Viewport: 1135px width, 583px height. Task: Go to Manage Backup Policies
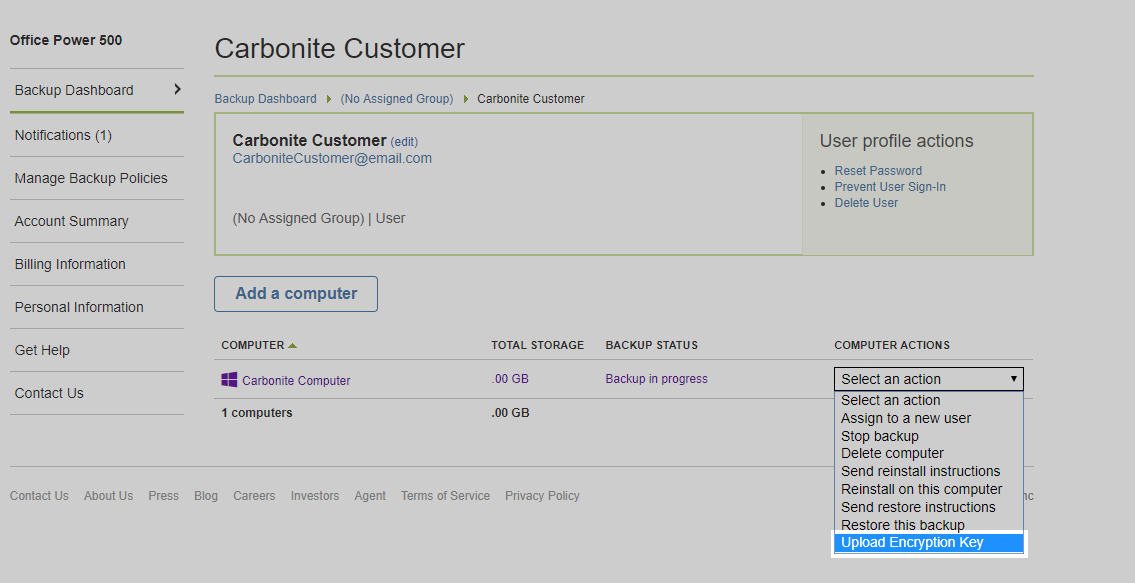click(91, 178)
